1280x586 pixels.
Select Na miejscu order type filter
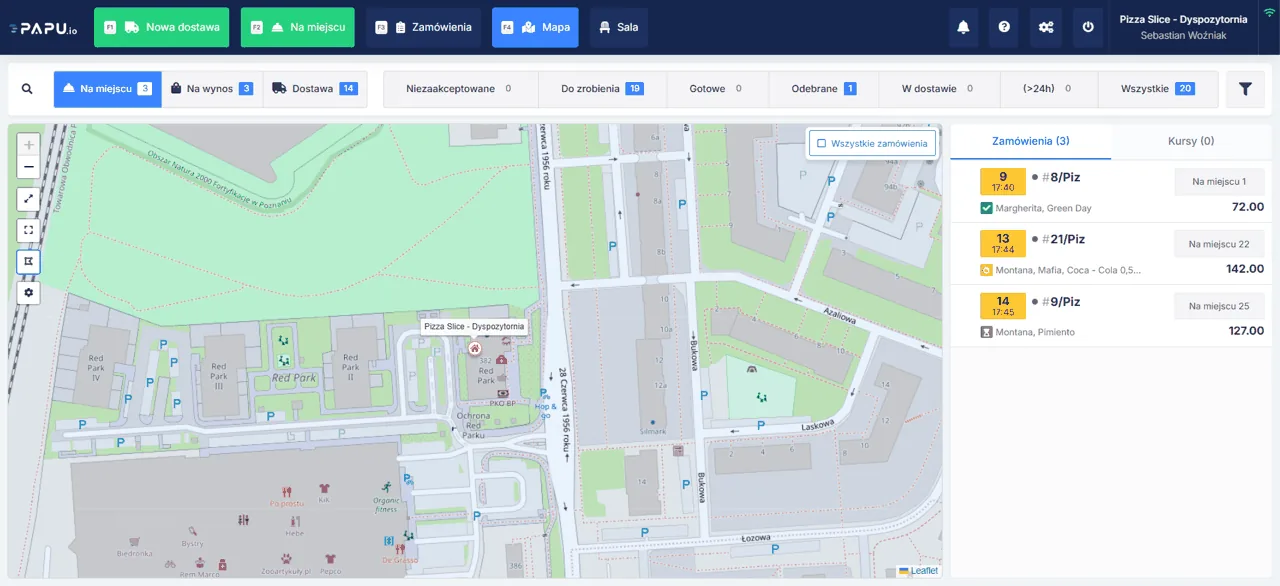click(x=107, y=89)
